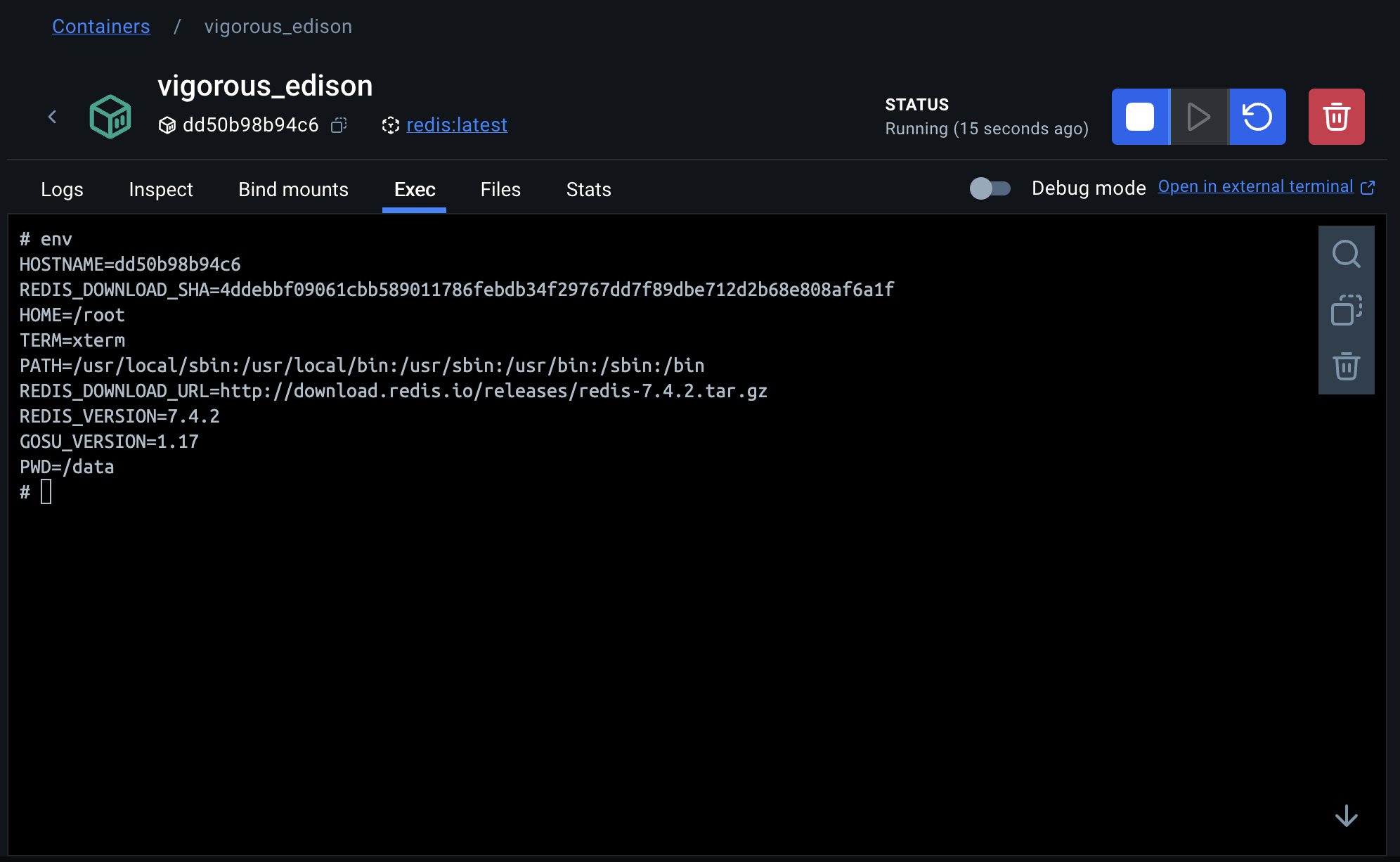The width and height of the screenshot is (1400, 862).
Task: View the Stats tab
Action: (588, 189)
